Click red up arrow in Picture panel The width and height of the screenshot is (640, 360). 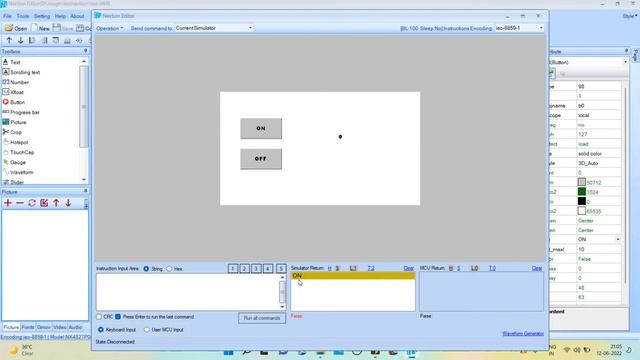pyautogui.click(x=56, y=203)
